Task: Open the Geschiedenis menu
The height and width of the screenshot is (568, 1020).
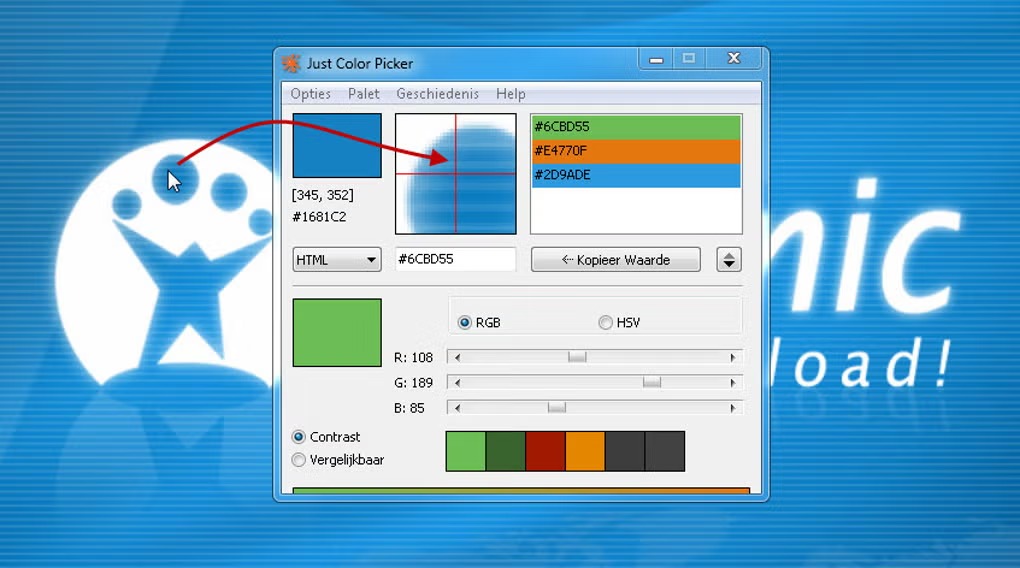Action: click(437, 94)
